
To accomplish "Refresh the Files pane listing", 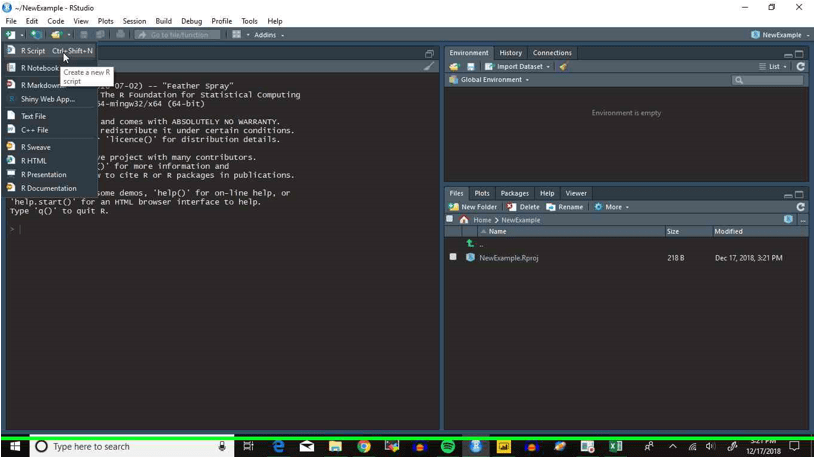I will 800,207.
